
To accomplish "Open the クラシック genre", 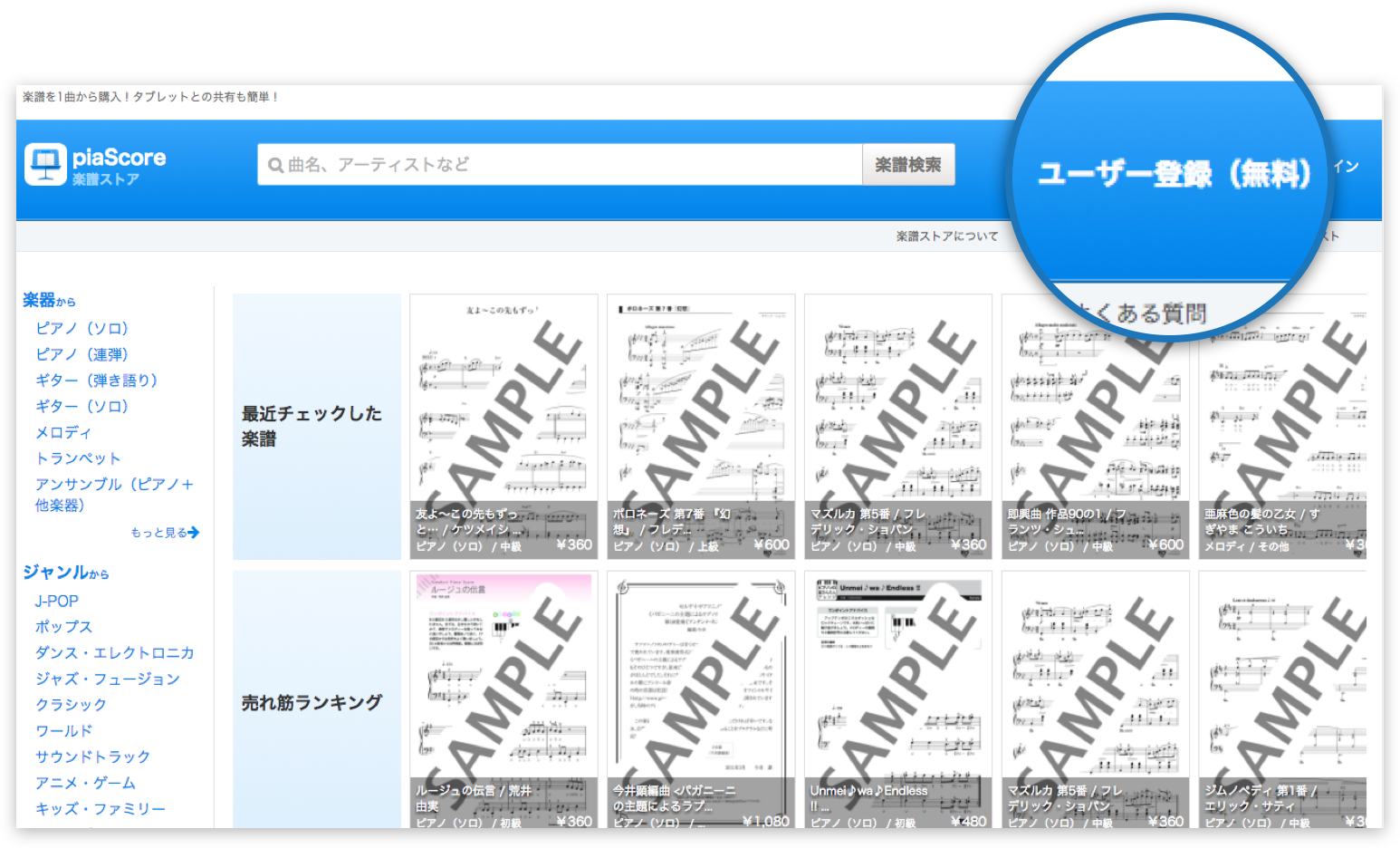I will coord(71,704).
